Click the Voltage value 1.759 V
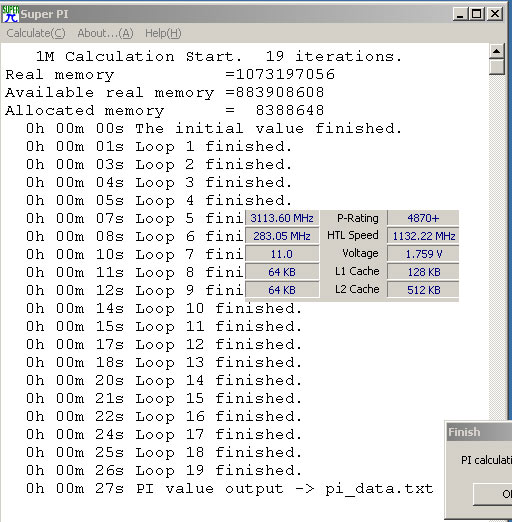This screenshot has height=522, width=512. pos(423,254)
